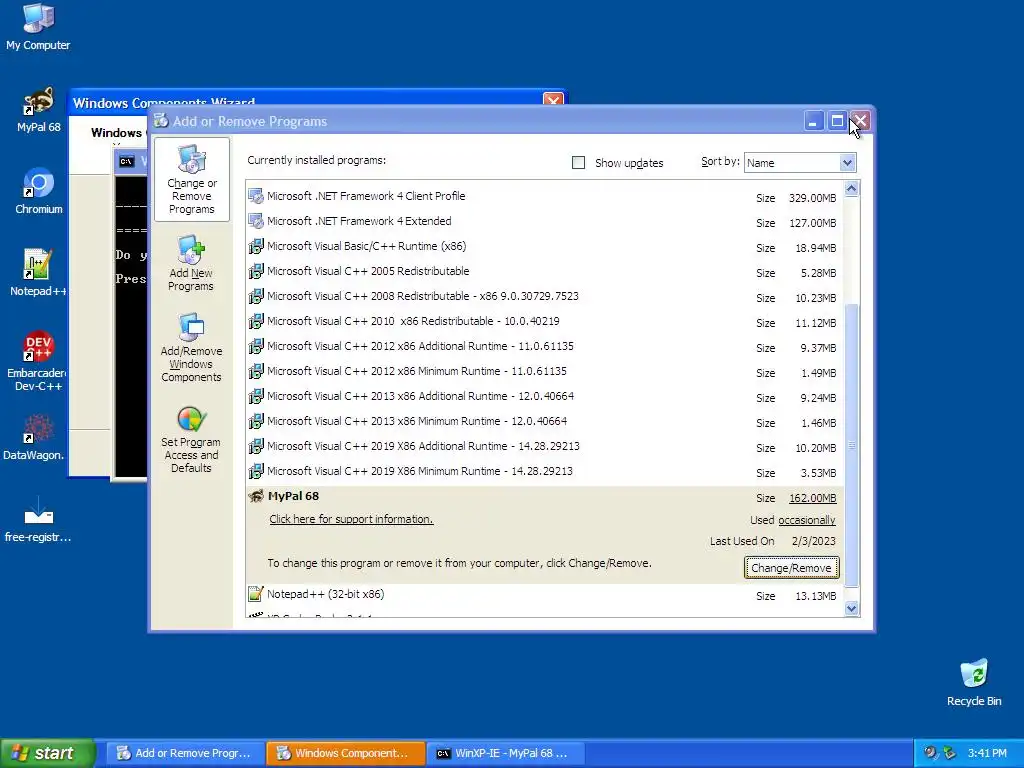Image resolution: width=1024 pixels, height=768 pixels.
Task: Select Visual C++ 2008 Redistributable 9.0.30729.7523 row
Action: click(545, 296)
